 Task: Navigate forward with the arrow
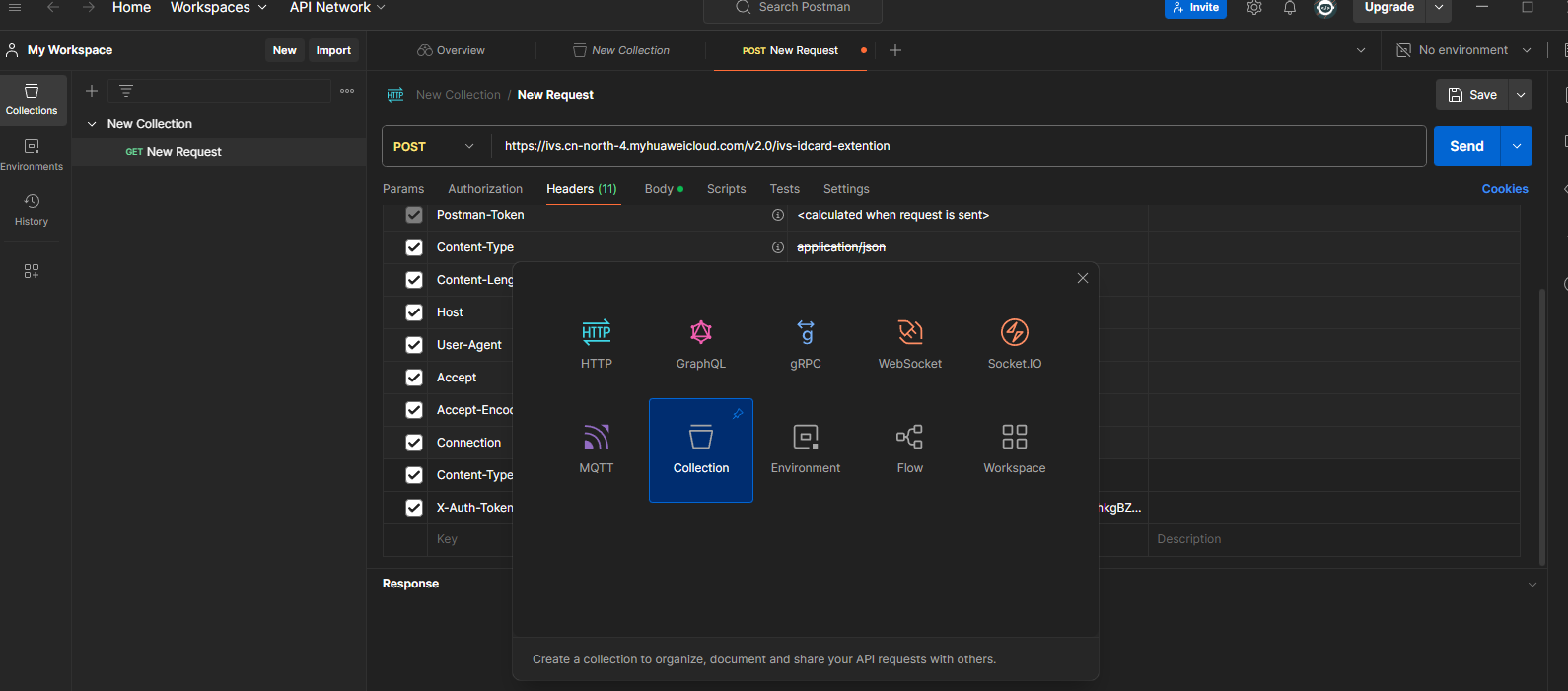(89, 7)
